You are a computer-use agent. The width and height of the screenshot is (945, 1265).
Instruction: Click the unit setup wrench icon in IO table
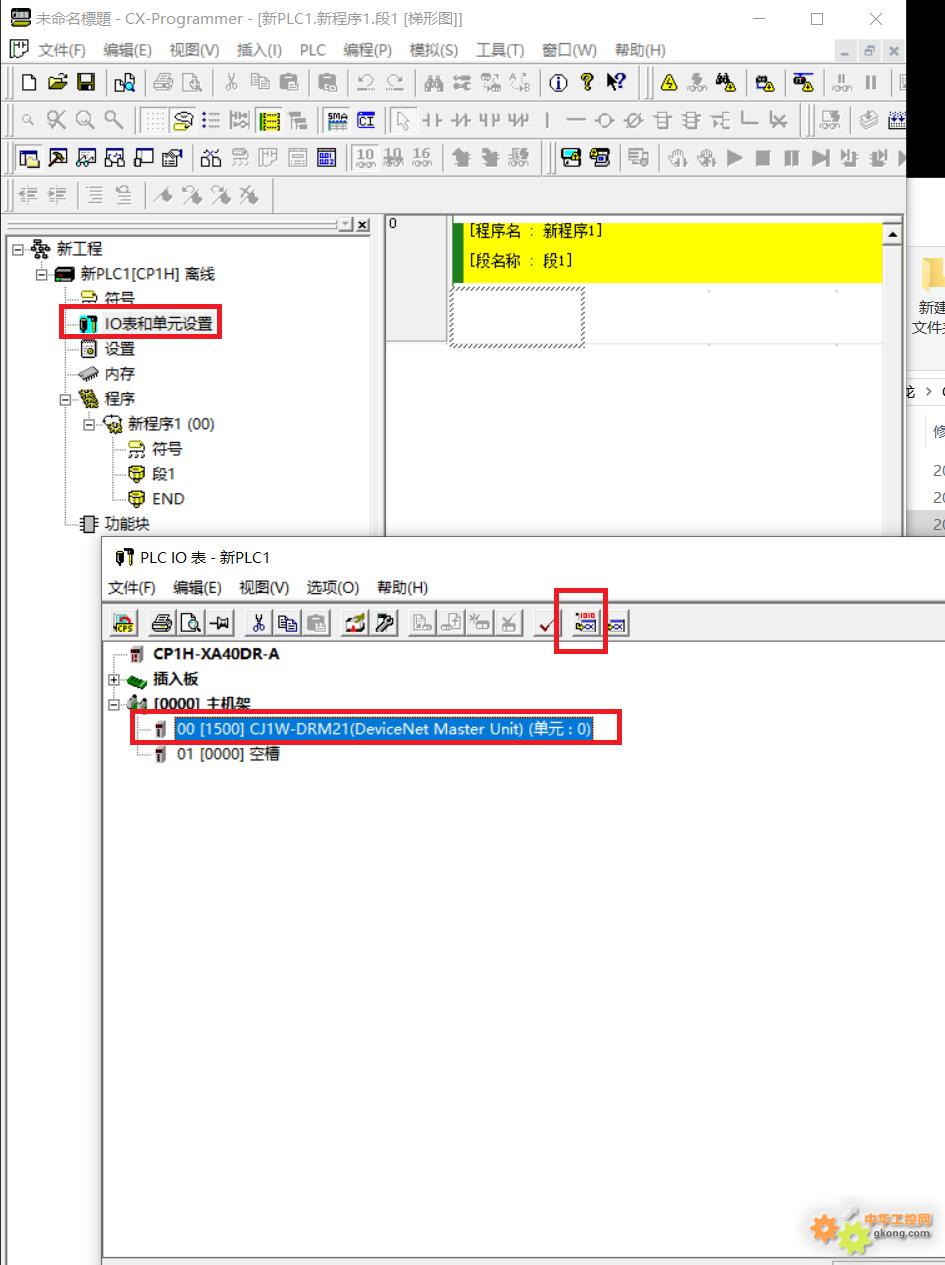384,624
